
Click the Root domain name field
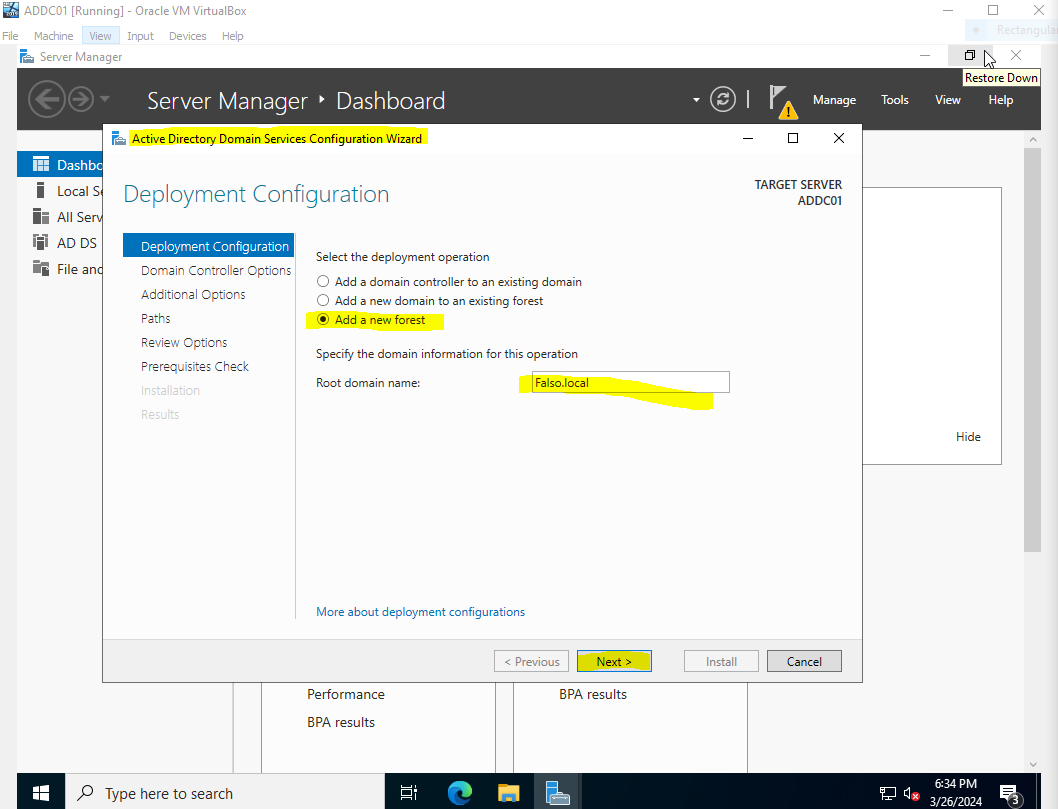(x=630, y=383)
